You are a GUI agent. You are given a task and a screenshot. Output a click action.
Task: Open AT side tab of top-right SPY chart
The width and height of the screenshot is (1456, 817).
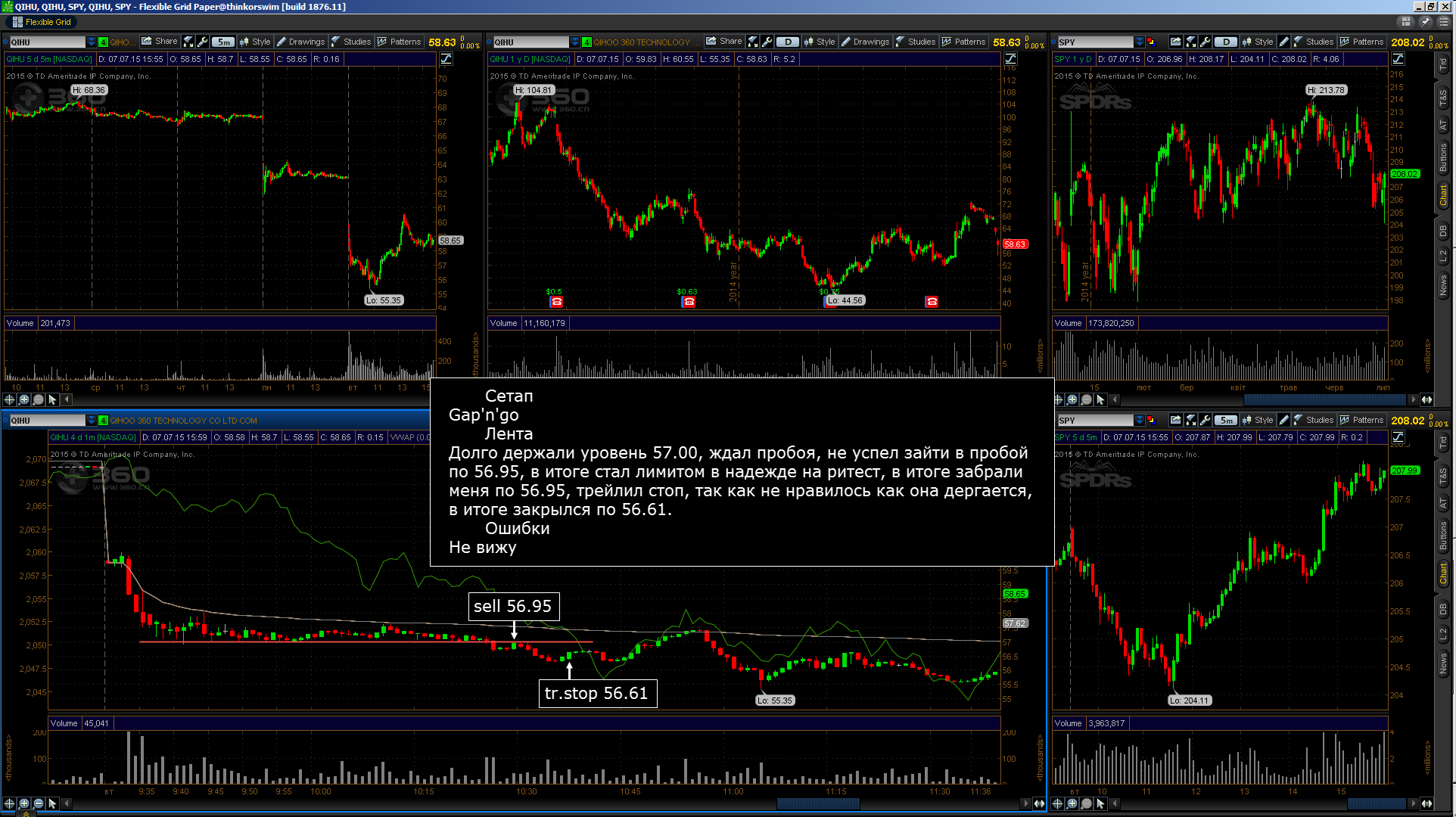pos(1443,125)
